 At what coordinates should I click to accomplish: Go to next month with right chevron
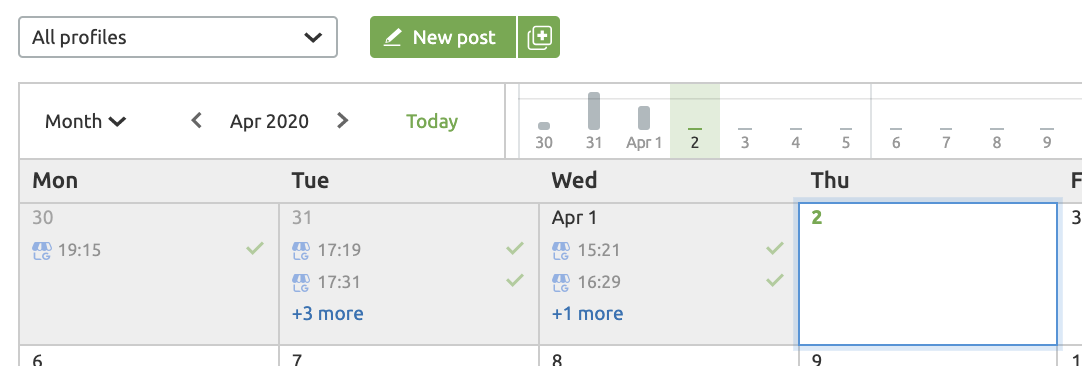[342, 122]
